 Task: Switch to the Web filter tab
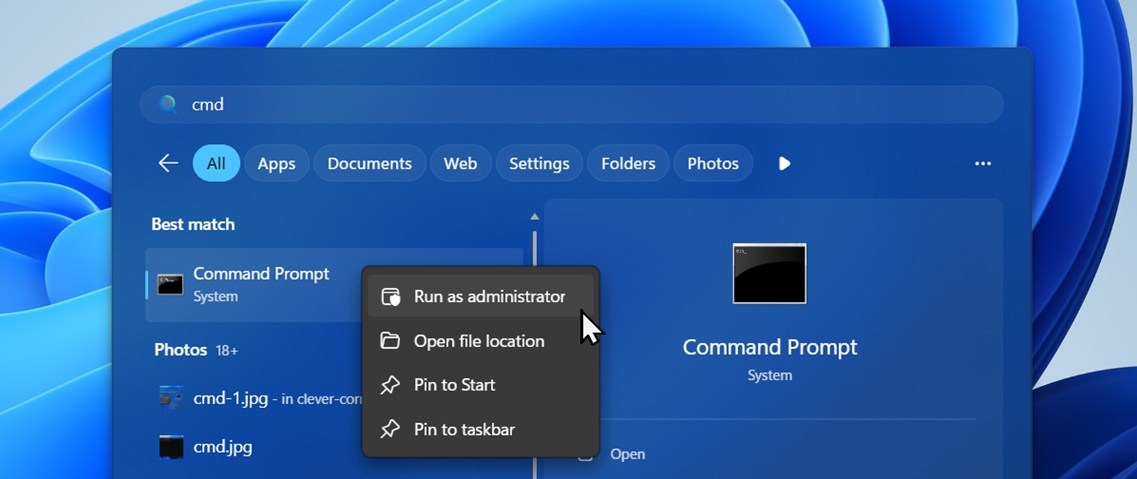[460, 164]
